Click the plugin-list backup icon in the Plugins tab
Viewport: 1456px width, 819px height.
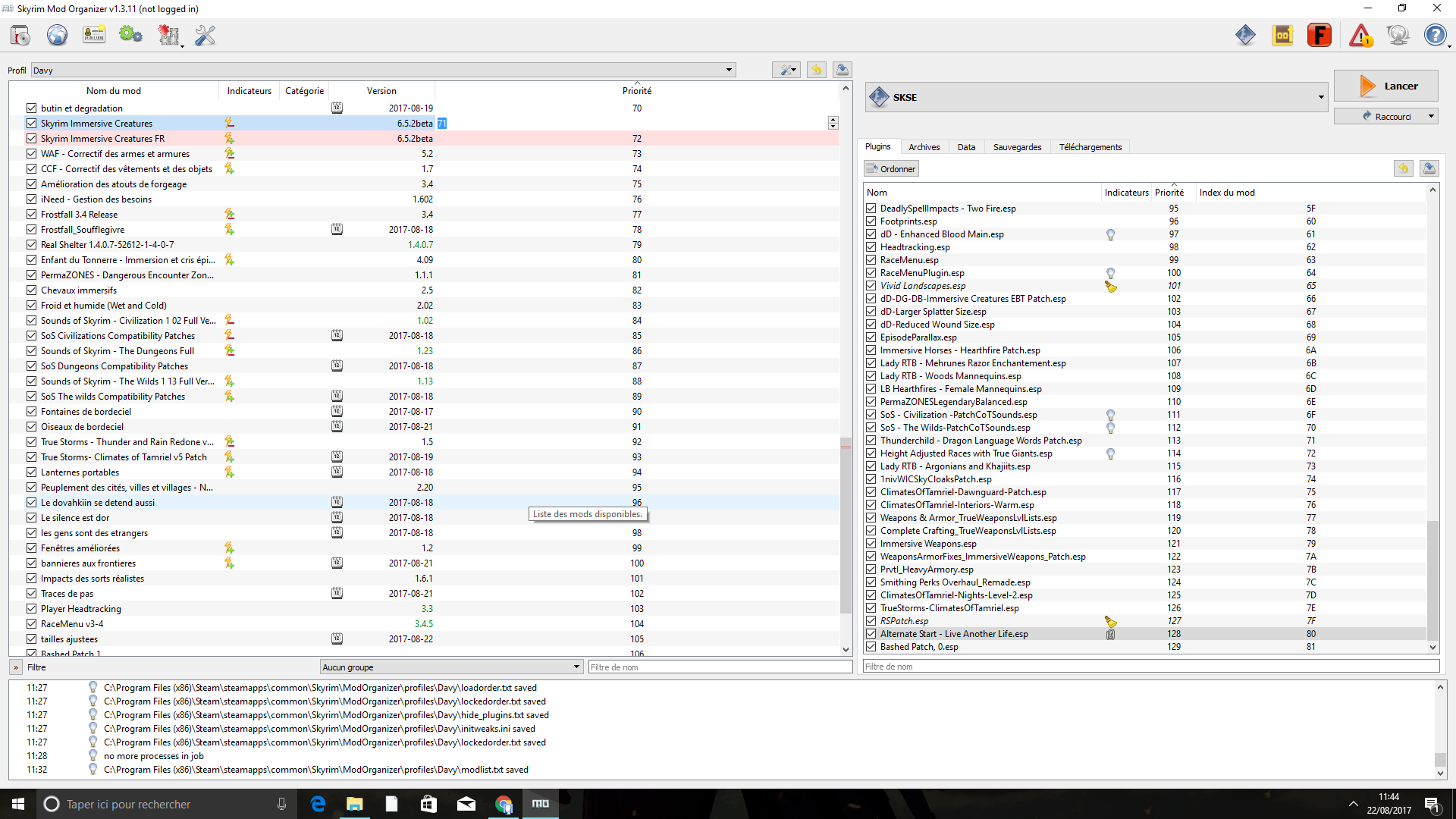pos(1429,168)
